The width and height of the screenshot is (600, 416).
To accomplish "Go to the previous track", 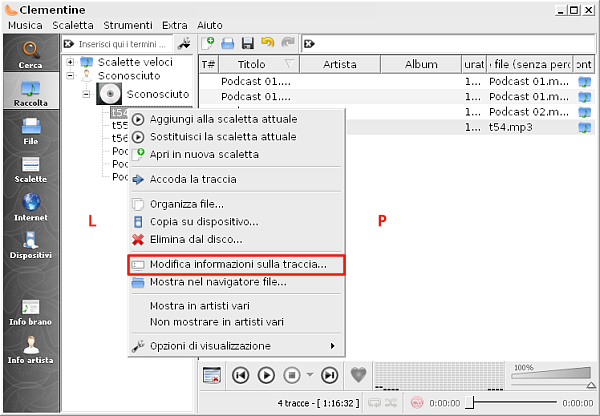I will (240, 375).
